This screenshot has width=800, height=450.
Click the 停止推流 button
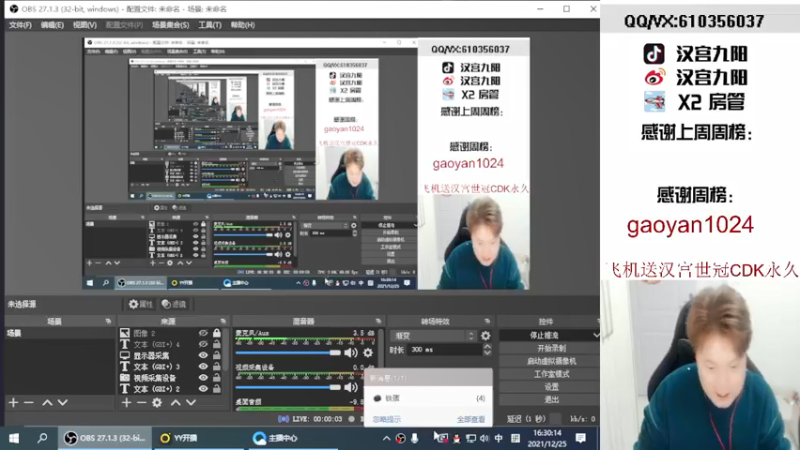[544, 336]
